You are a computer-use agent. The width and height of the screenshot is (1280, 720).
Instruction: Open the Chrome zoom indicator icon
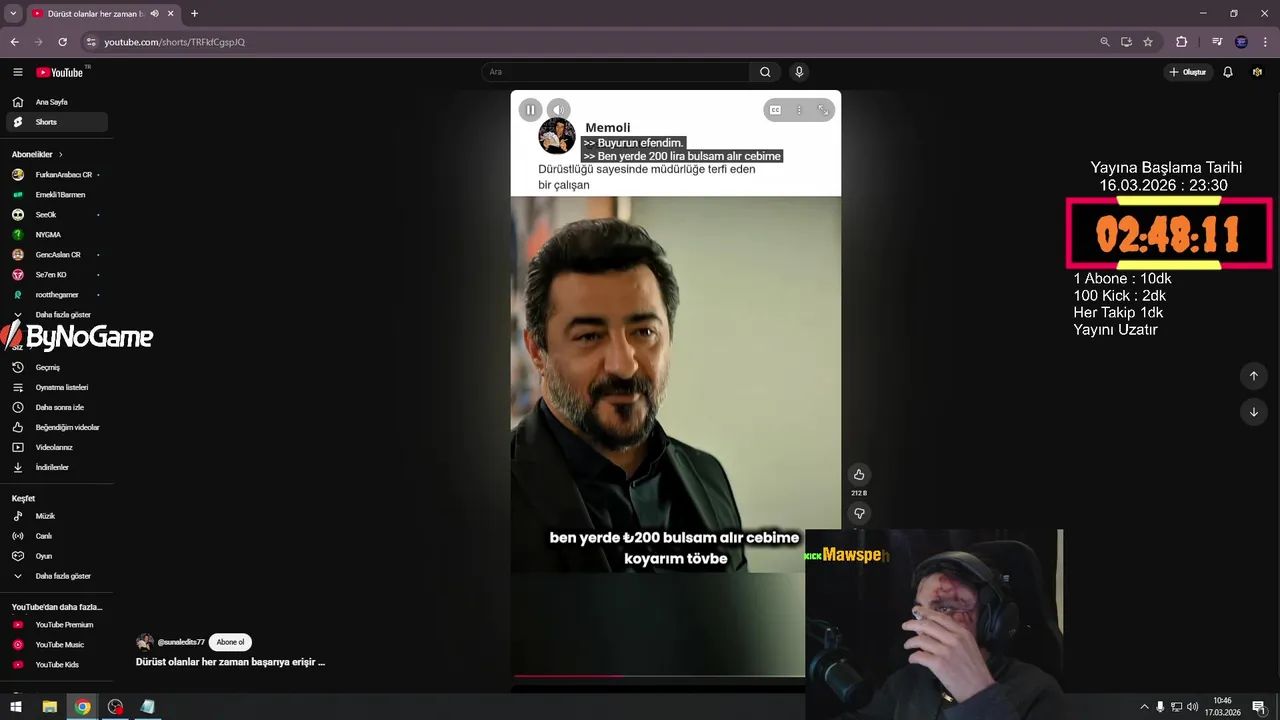1105,42
